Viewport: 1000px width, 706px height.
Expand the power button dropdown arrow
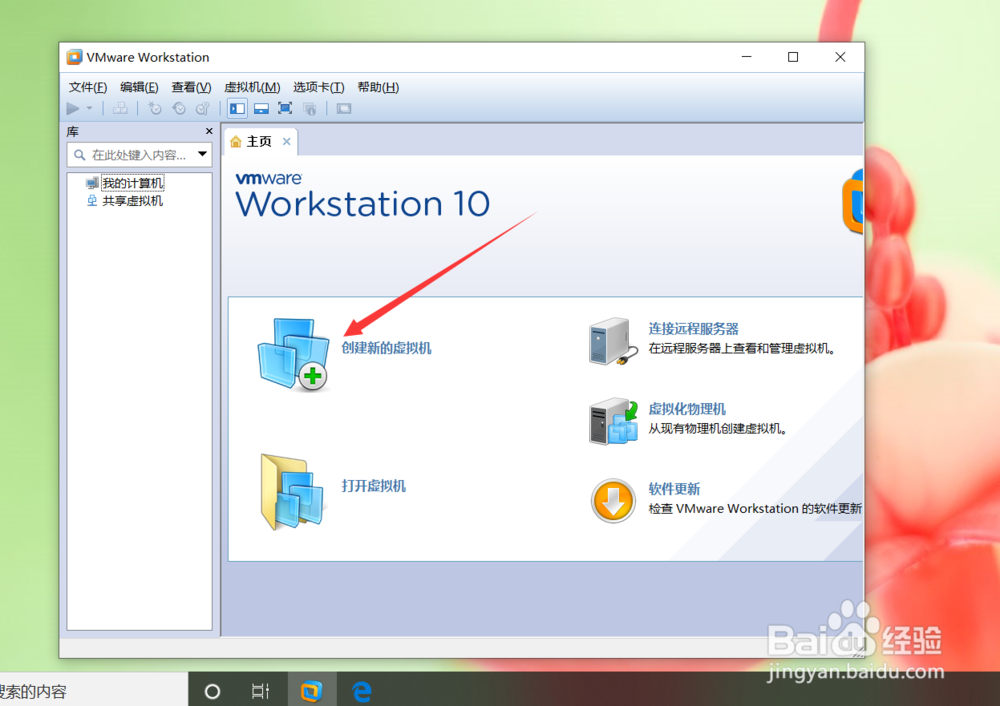pos(89,108)
